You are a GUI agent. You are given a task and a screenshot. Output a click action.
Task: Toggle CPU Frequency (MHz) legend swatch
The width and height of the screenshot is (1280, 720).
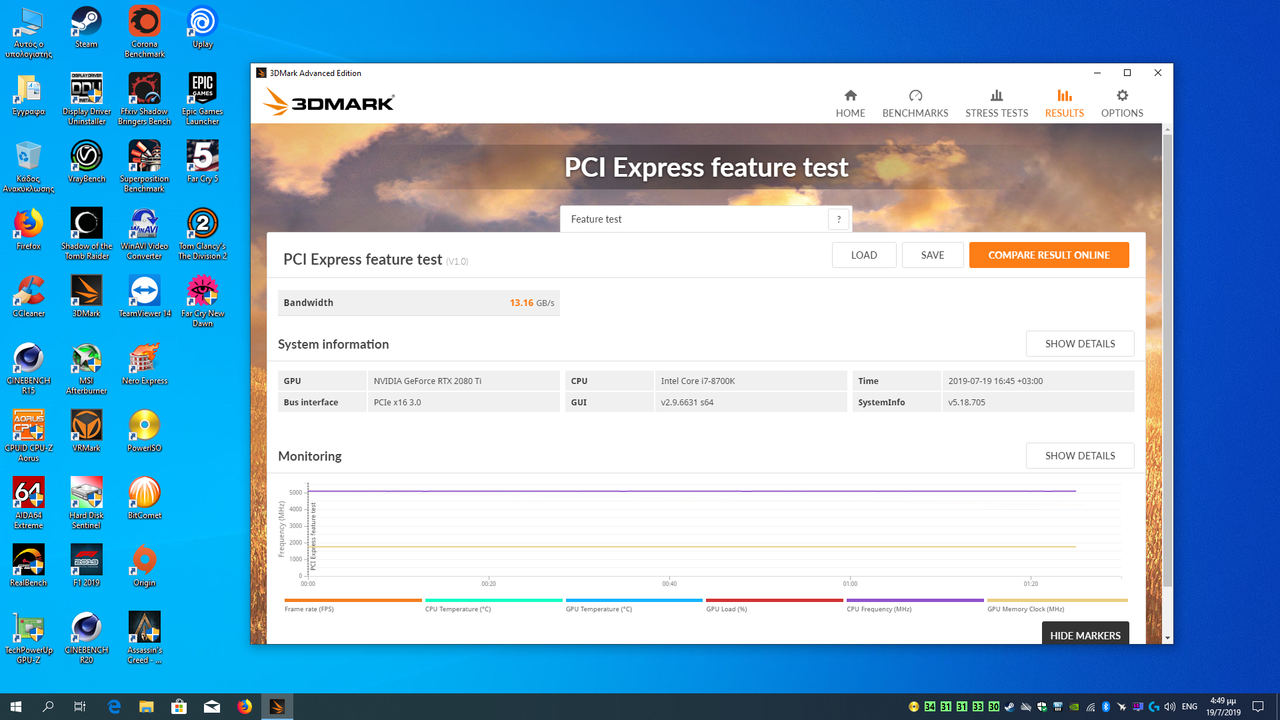pos(915,601)
